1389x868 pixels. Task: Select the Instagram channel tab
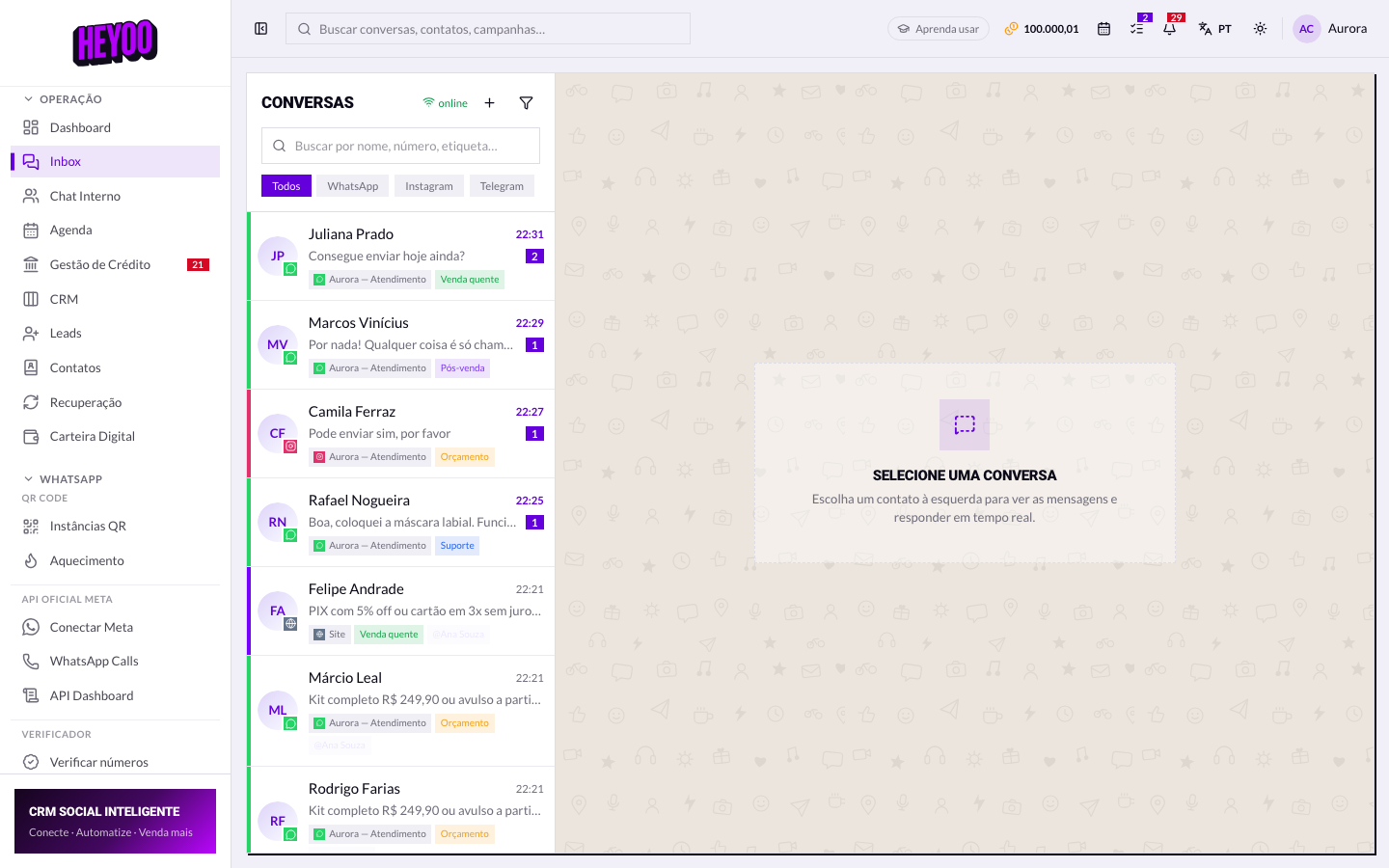click(429, 186)
